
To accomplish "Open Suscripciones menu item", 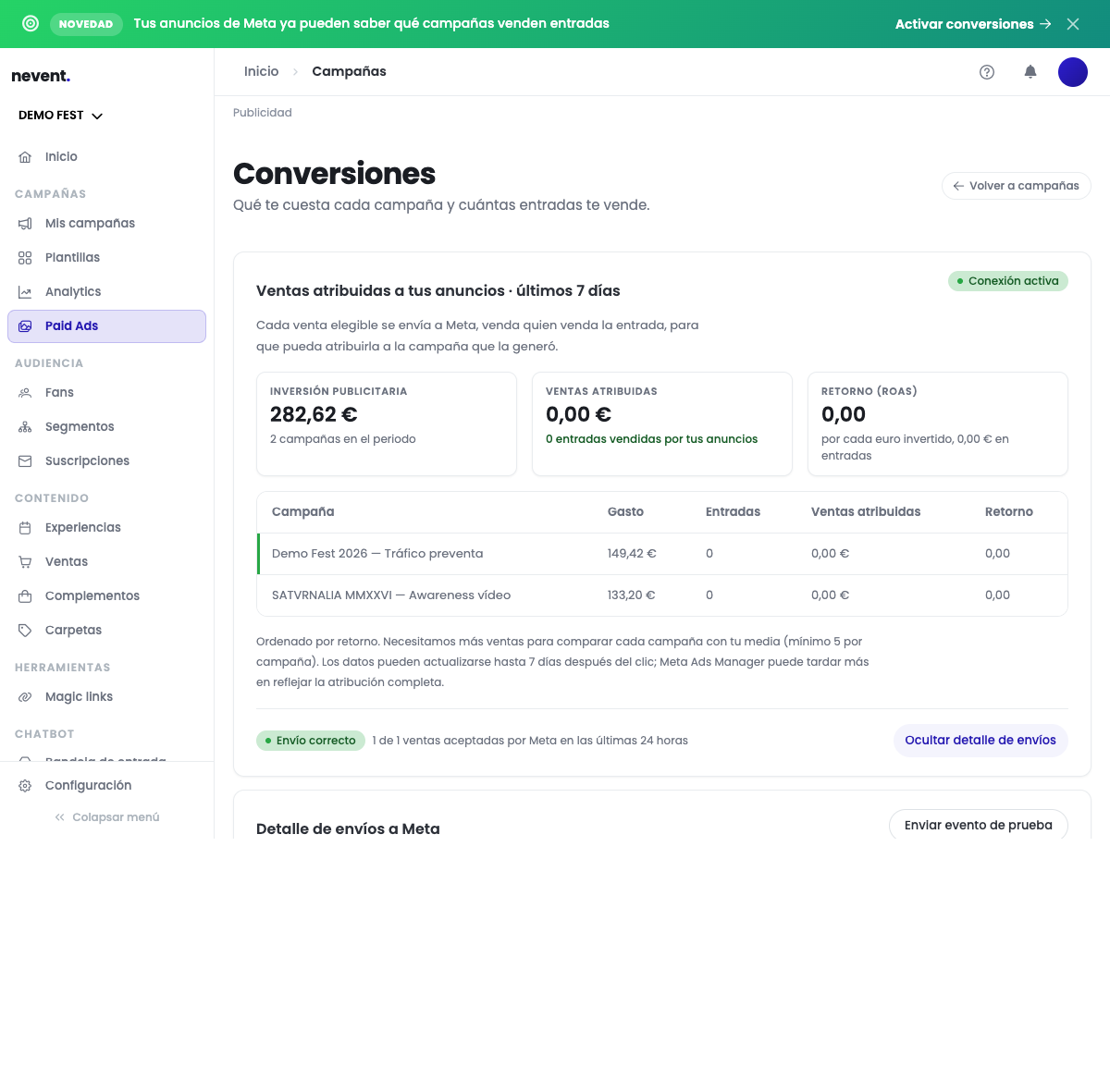I will [106, 461].
